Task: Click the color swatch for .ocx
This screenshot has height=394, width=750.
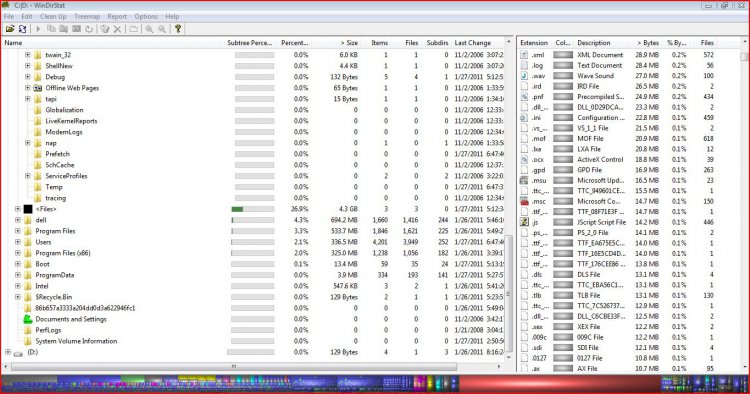Action: [563, 159]
